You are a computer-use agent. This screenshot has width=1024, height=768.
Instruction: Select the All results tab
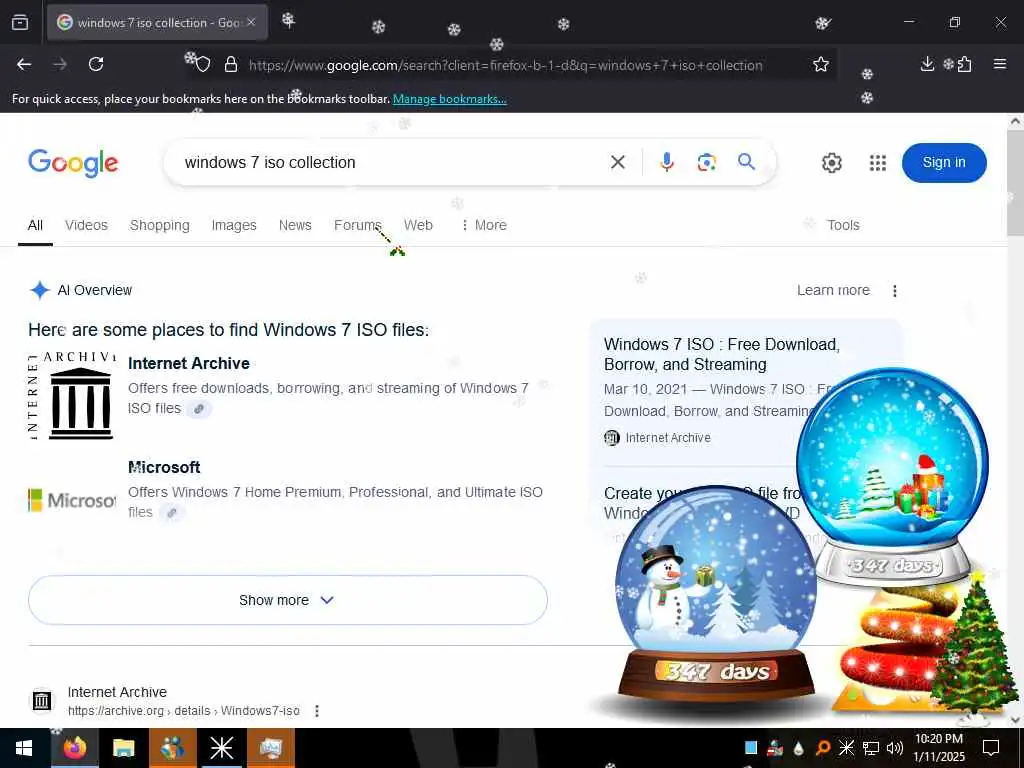(x=35, y=225)
